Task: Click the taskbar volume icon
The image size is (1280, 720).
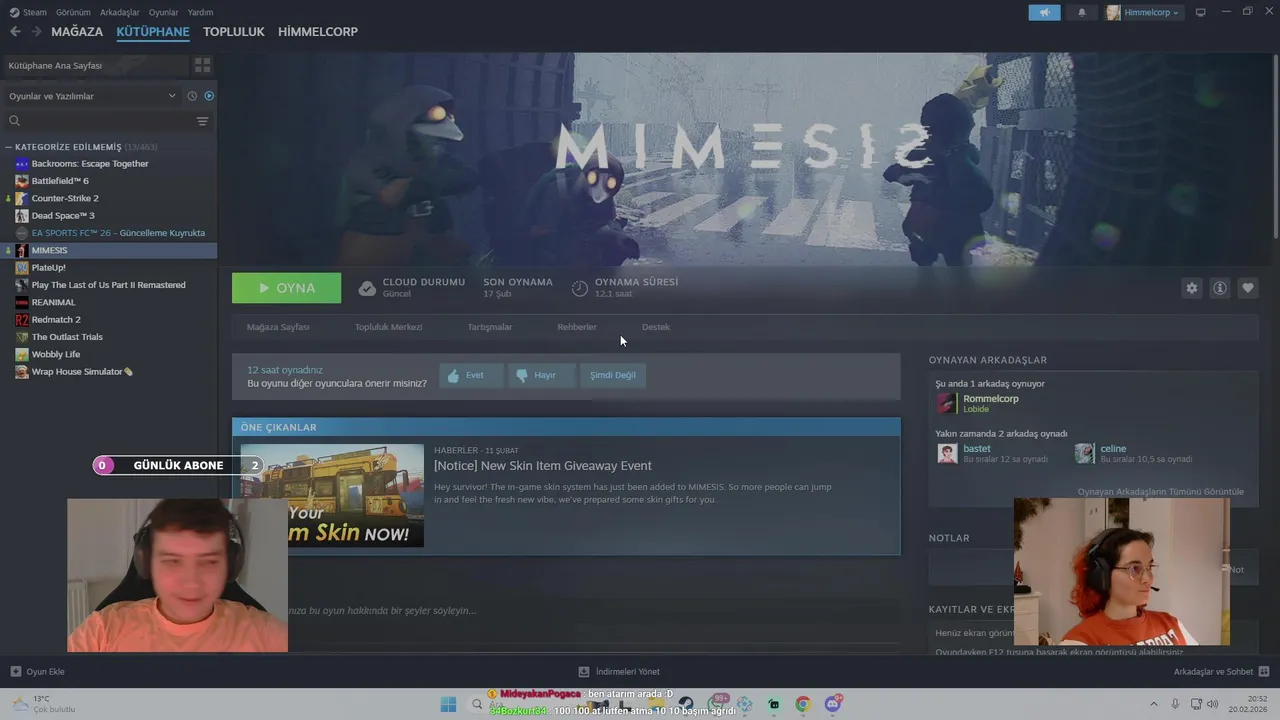Action: pyautogui.click(x=1213, y=704)
